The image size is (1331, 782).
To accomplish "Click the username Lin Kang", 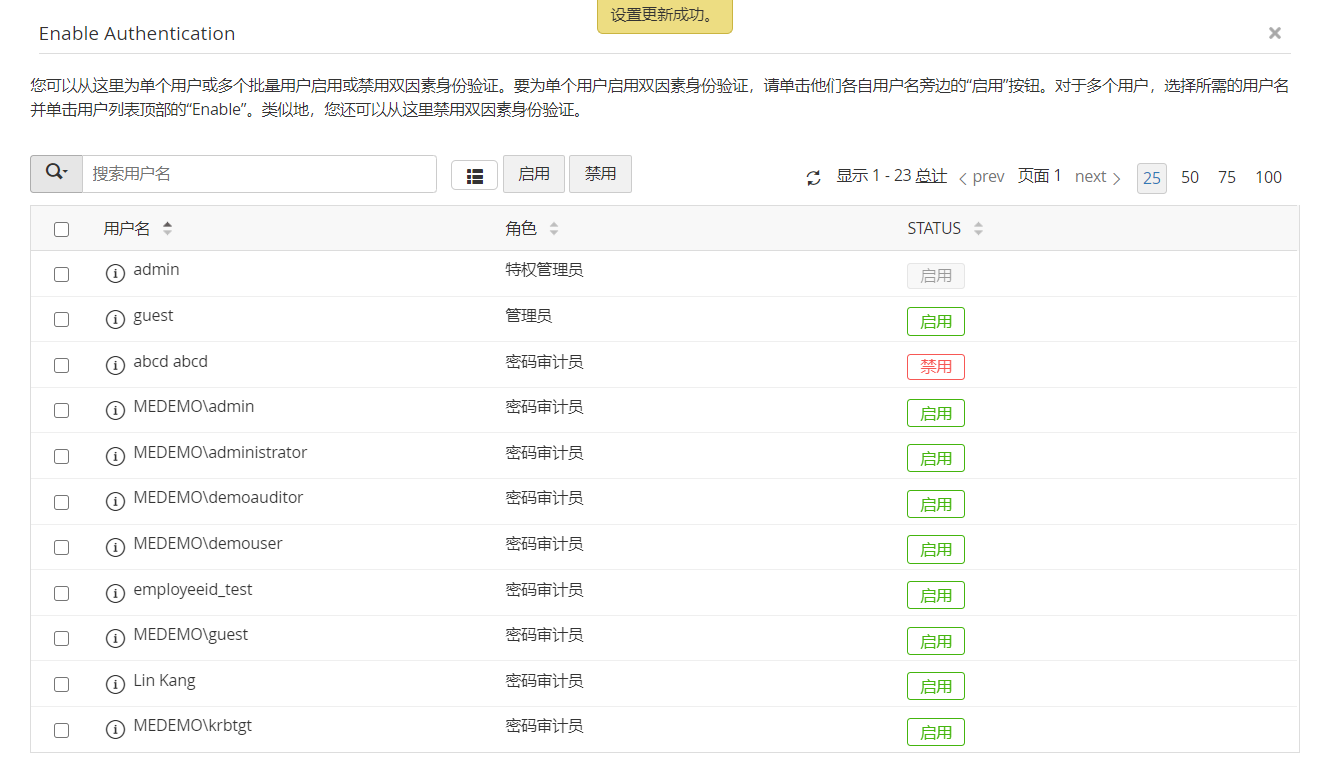I will coord(165,680).
